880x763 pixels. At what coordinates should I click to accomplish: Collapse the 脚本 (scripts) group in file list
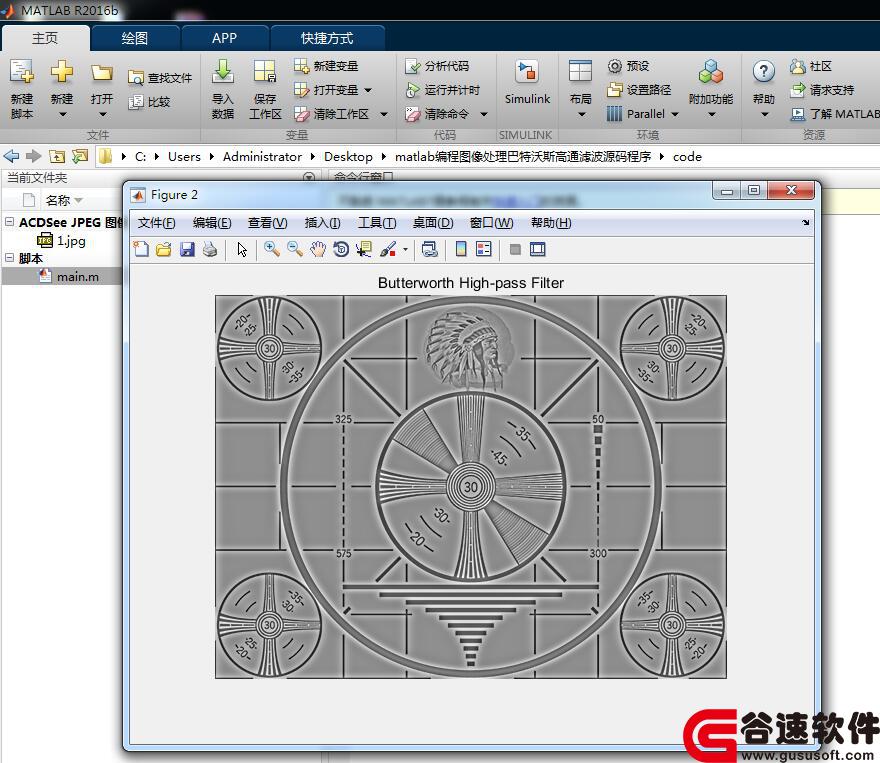click(x=9, y=258)
